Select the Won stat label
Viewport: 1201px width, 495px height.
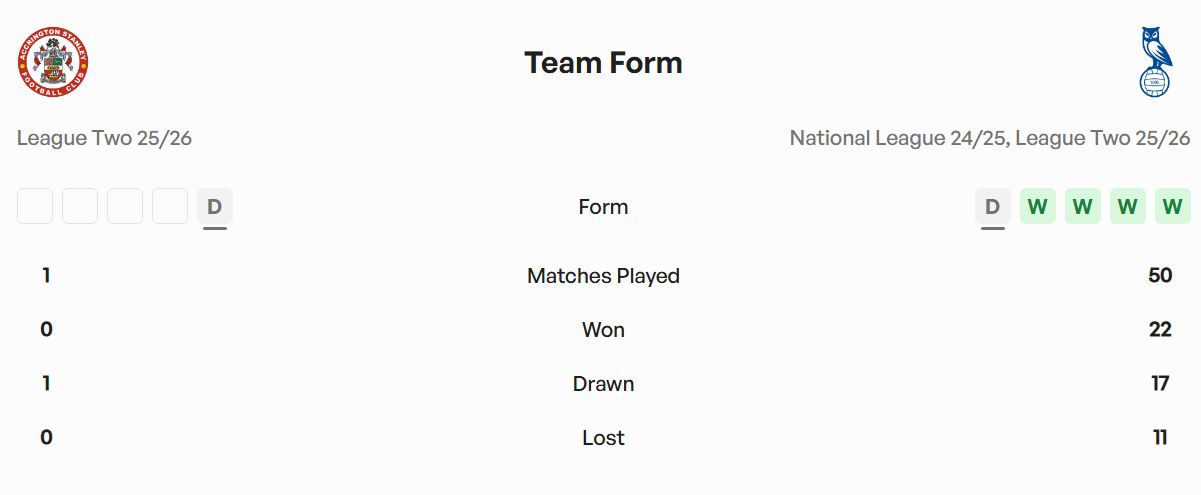tap(603, 330)
